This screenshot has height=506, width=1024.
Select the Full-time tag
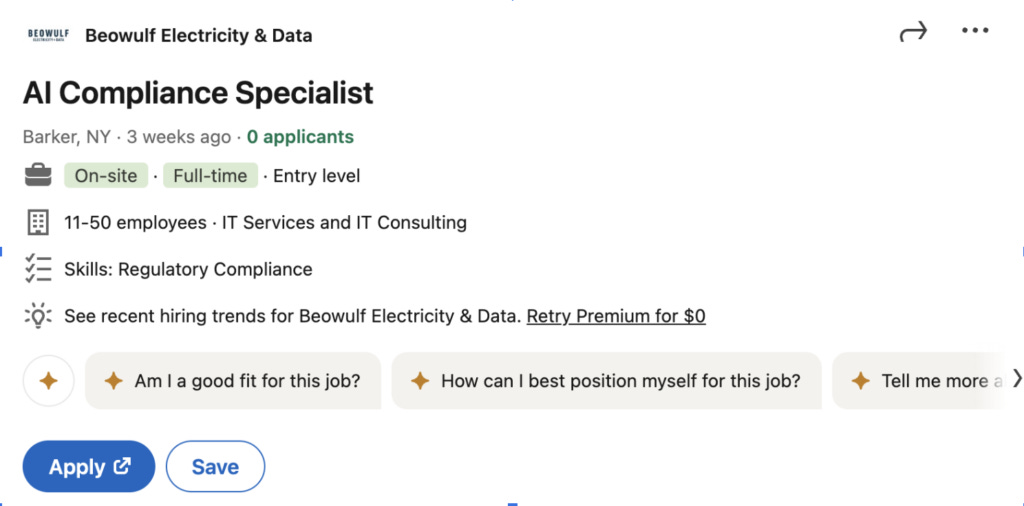pyautogui.click(x=210, y=176)
